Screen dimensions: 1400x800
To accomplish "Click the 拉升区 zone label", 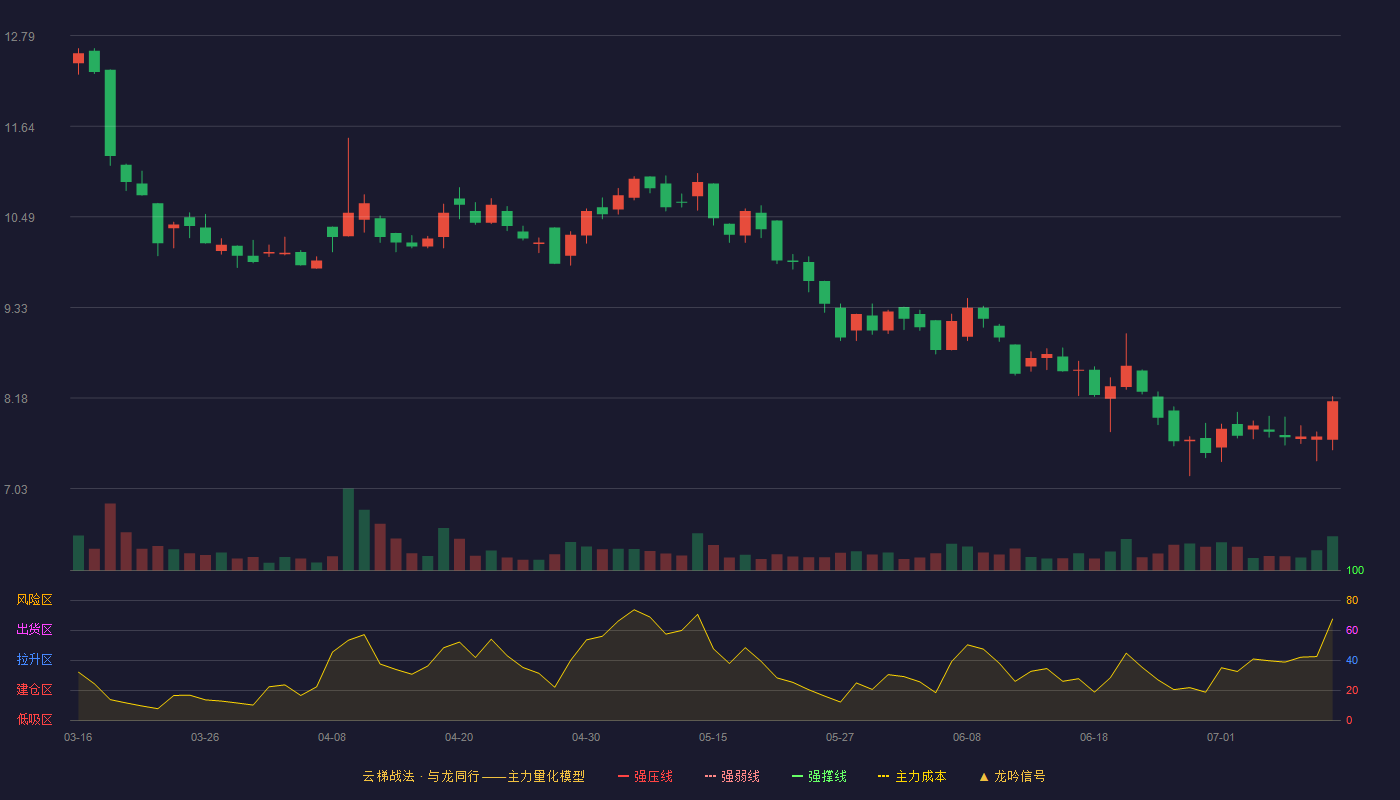I will [34, 660].
